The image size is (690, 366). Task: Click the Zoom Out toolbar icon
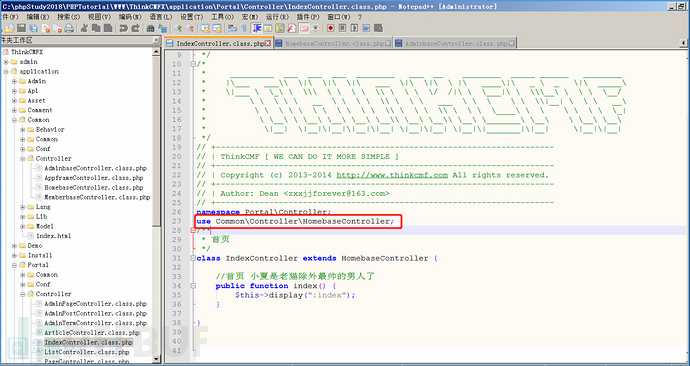coord(190,28)
